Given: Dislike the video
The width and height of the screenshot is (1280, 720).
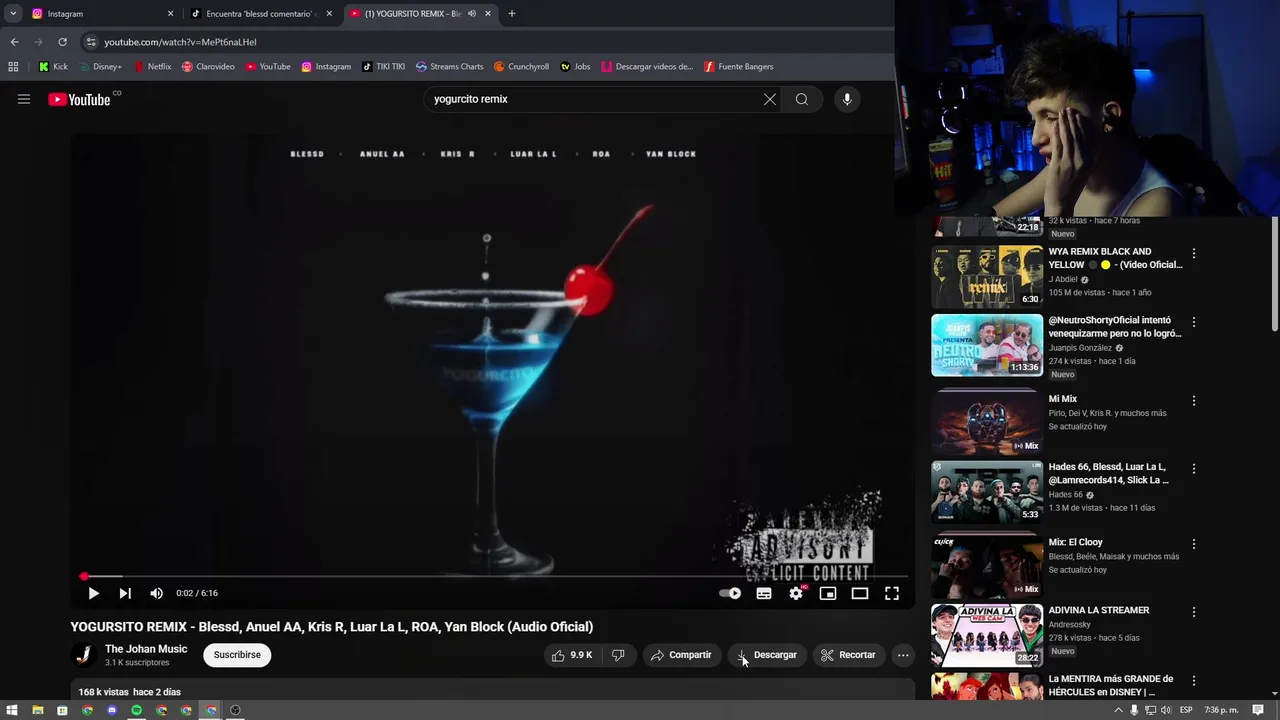Looking at the screenshot, I should [618, 655].
